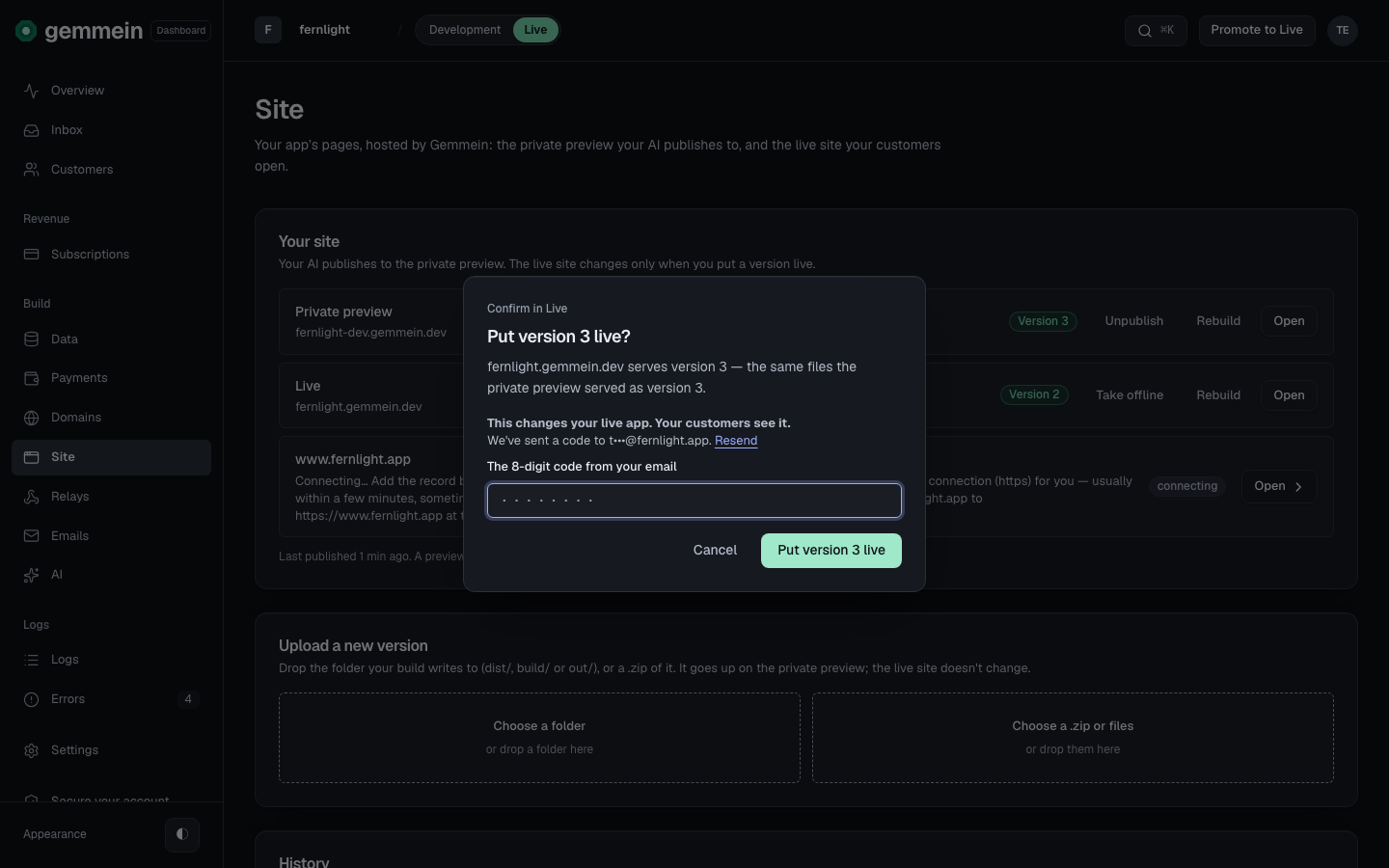Click the Dashboard label badge
1389x868 pixels.
(181, 31)
